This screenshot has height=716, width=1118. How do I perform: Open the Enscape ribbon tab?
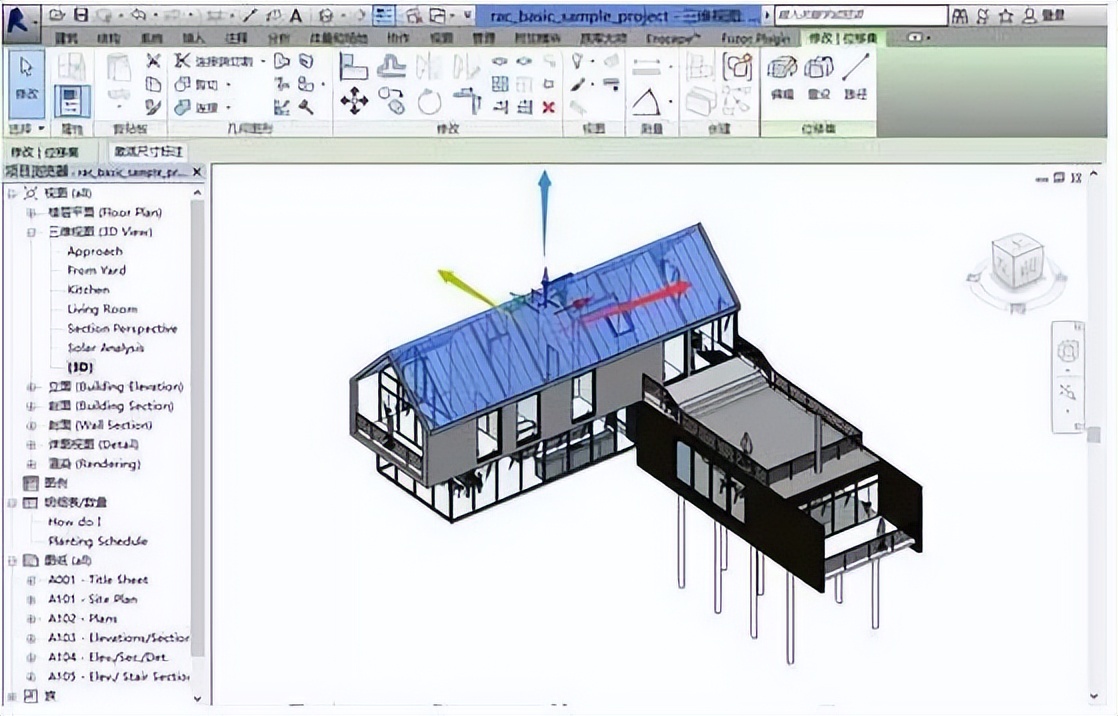pyautogui.click(x=673, y=37)
